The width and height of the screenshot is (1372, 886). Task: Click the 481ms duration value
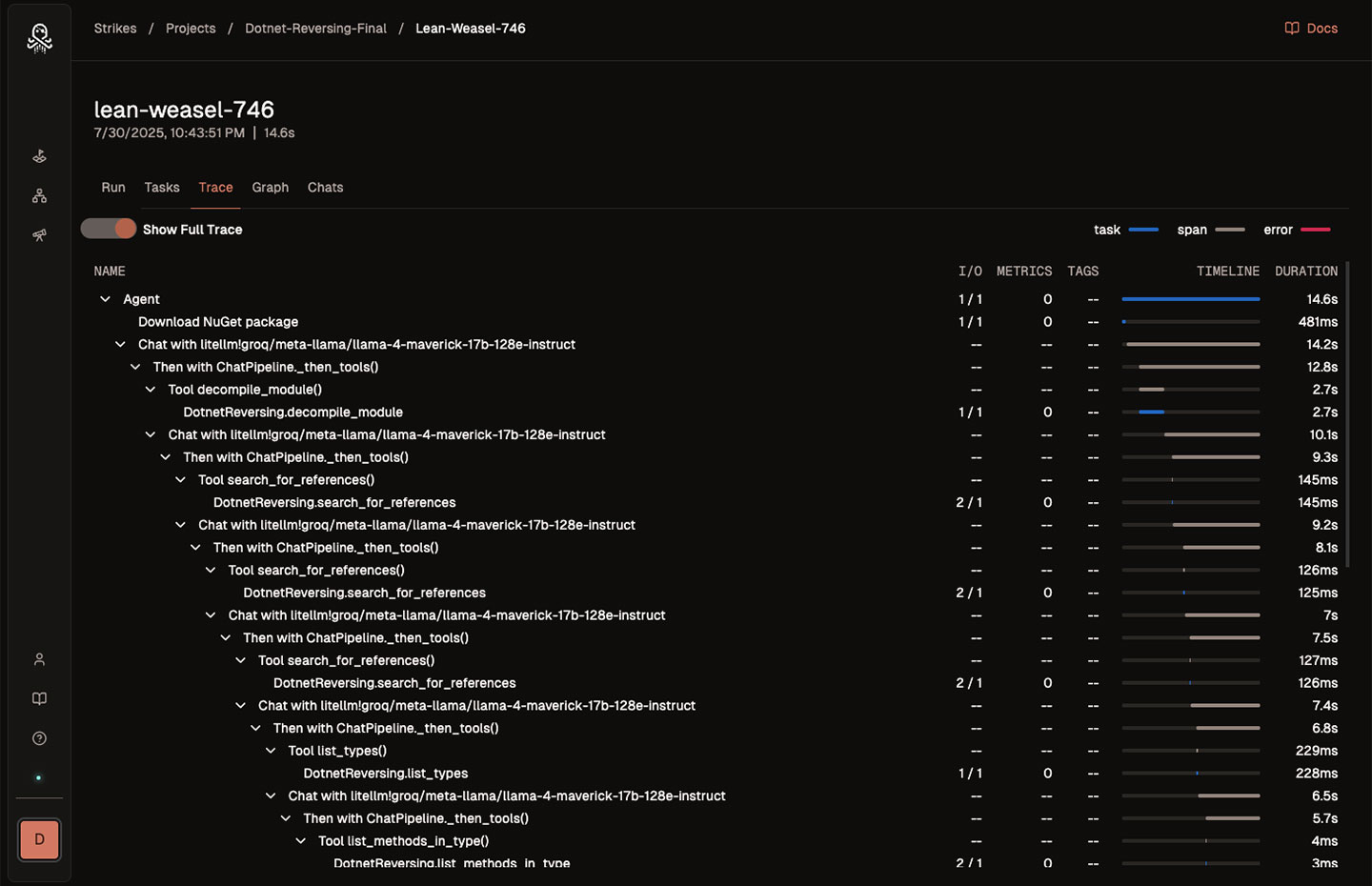tap(1318, 322)
